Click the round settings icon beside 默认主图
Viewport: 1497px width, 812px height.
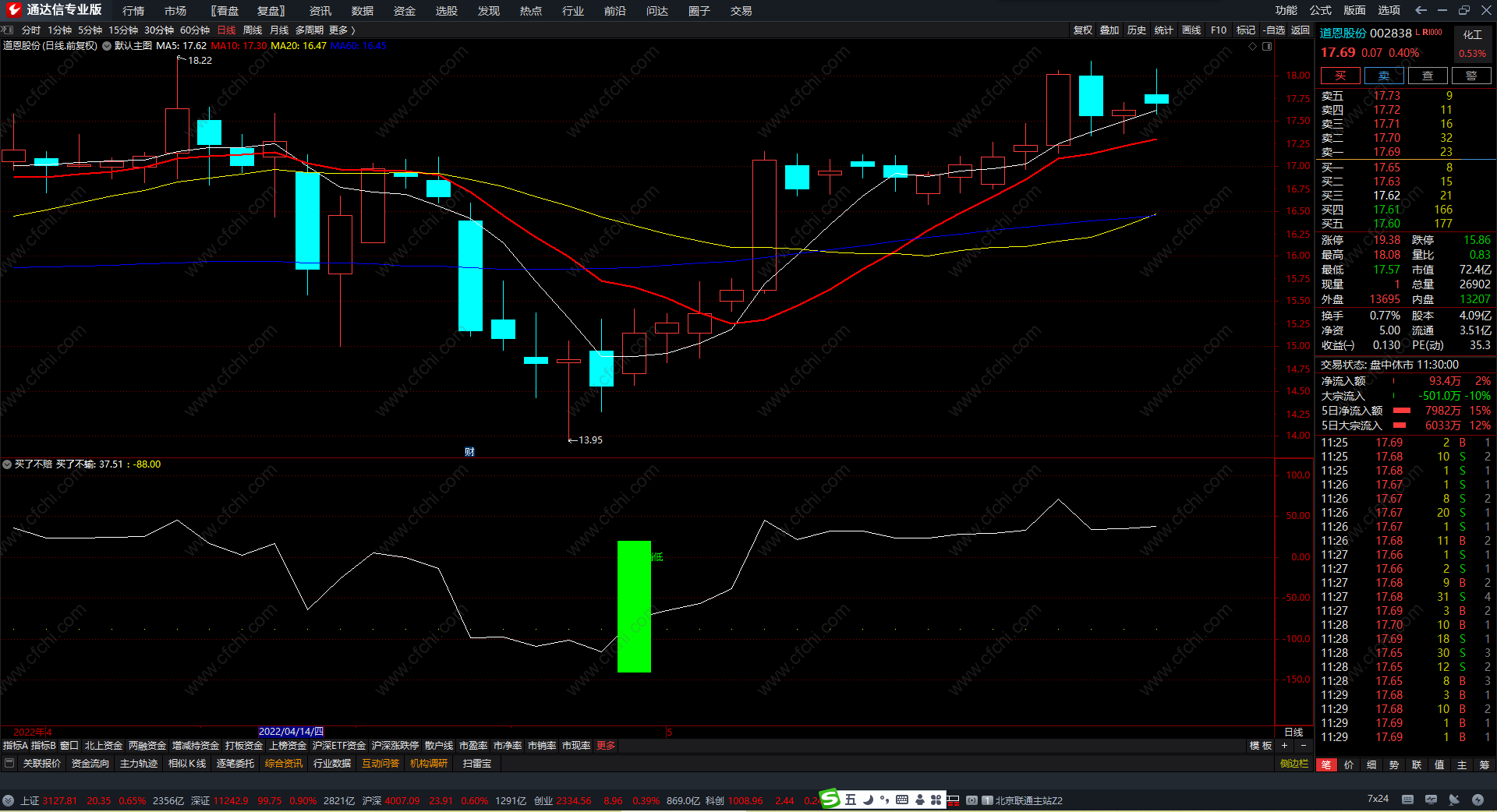pyautogui.click(x=107, y=46)
